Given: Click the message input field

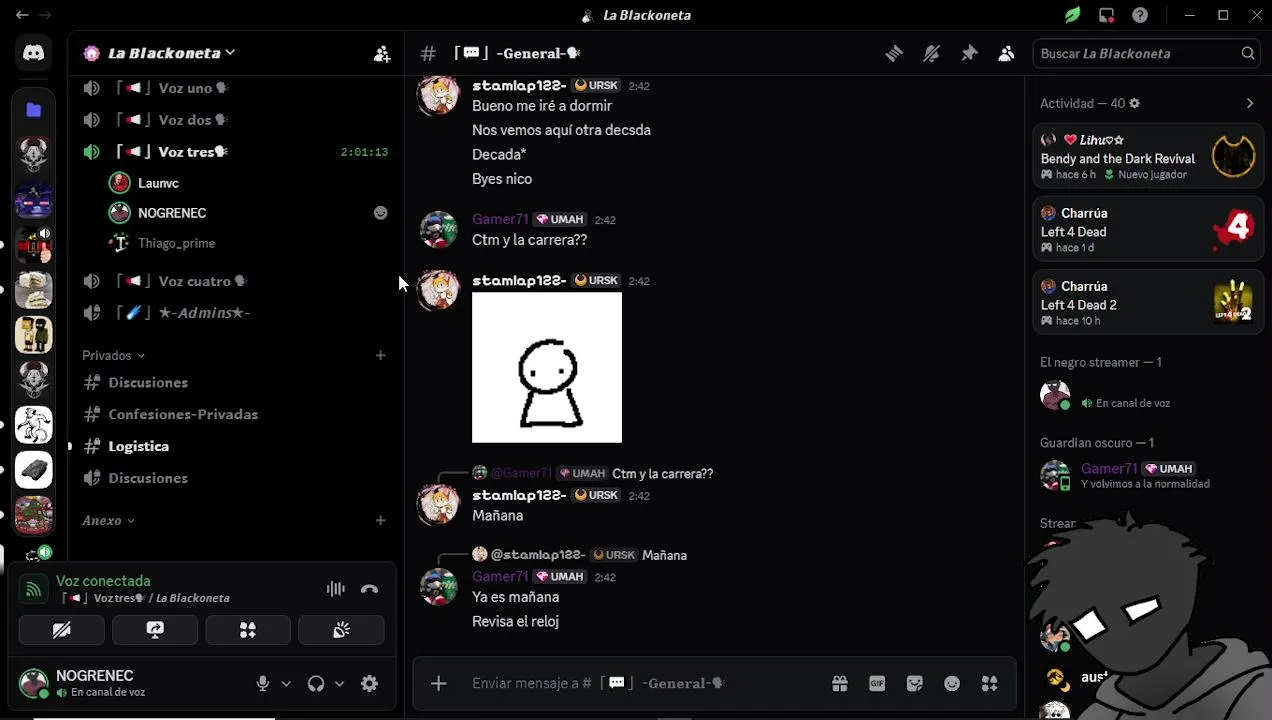Looking at the screenshot, I should pos(640,683).
